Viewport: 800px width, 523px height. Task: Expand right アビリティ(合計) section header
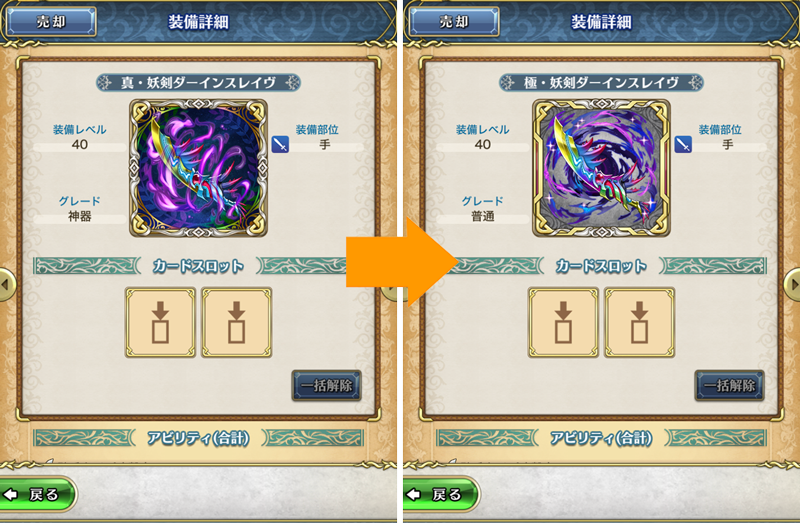pos(602,438)
